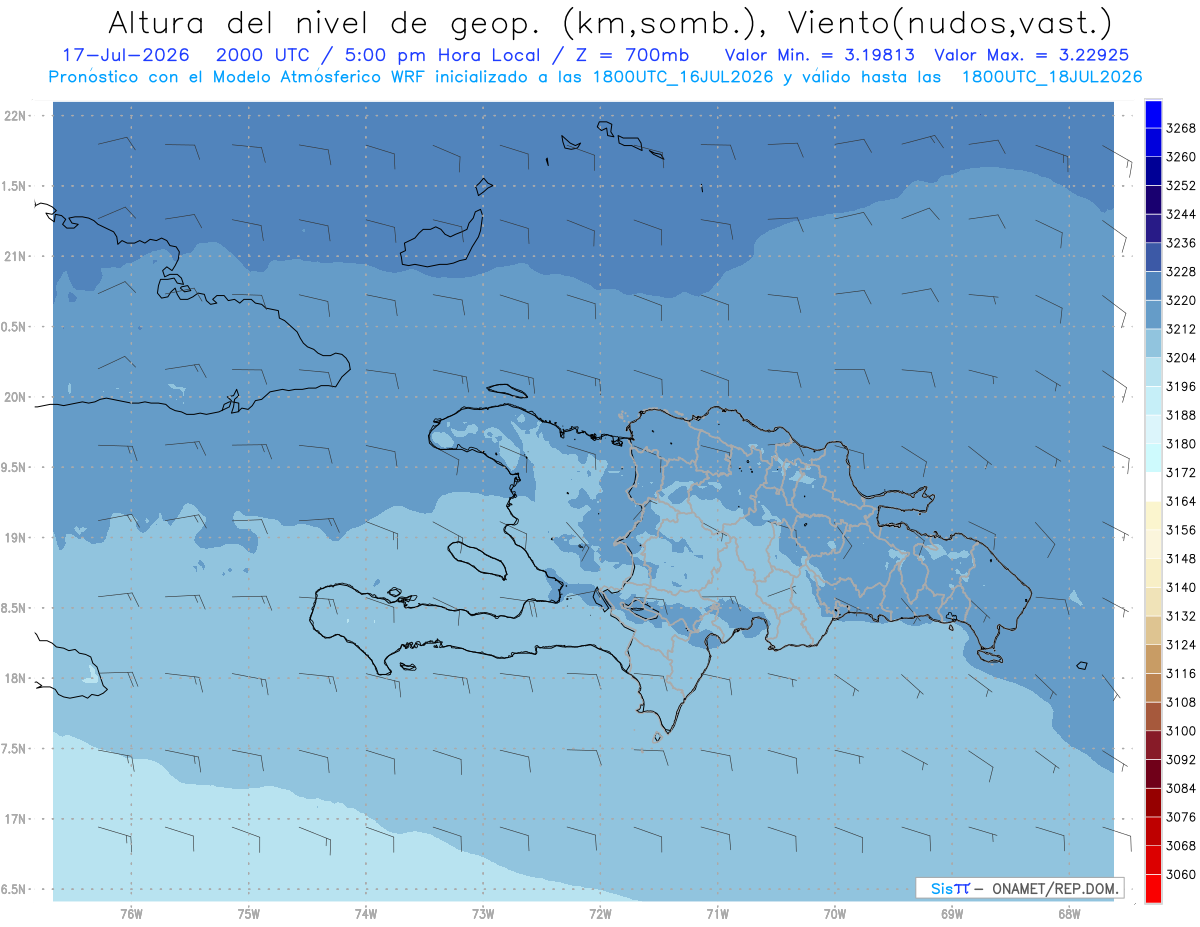This screenshot has width=1200, height=927.
Task: Click the legend value '3100'
Action: 1181,731
